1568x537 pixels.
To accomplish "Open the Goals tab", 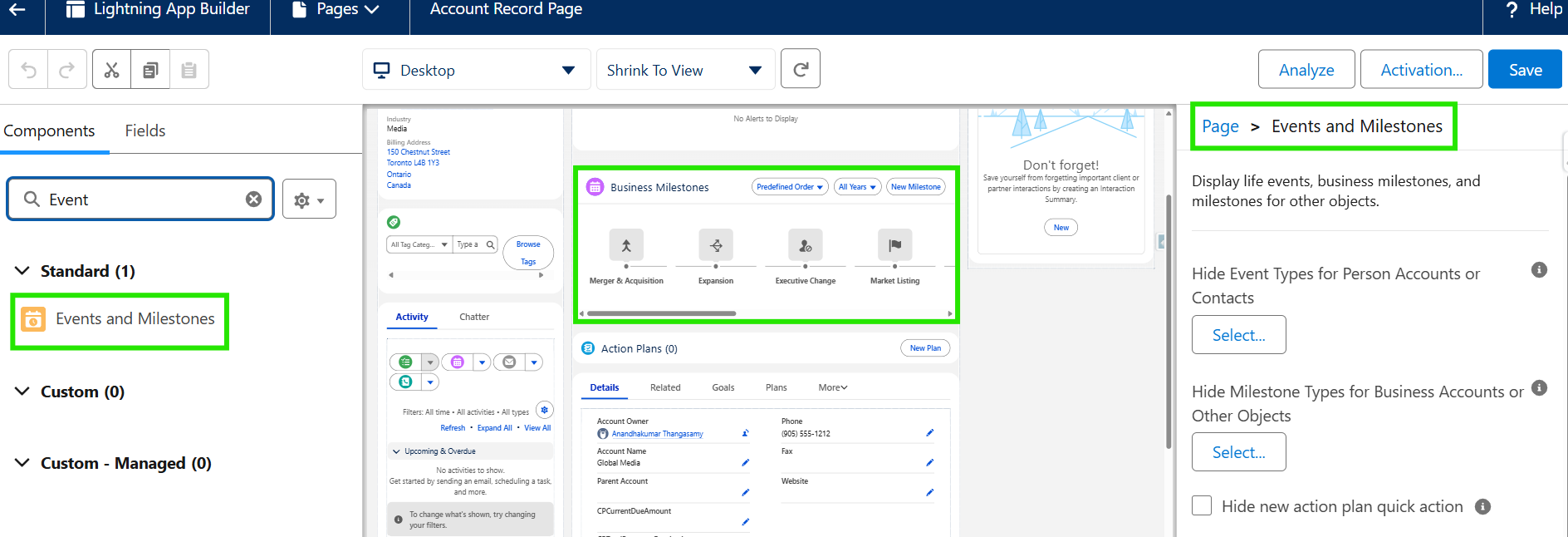I will tap(723, 387).
